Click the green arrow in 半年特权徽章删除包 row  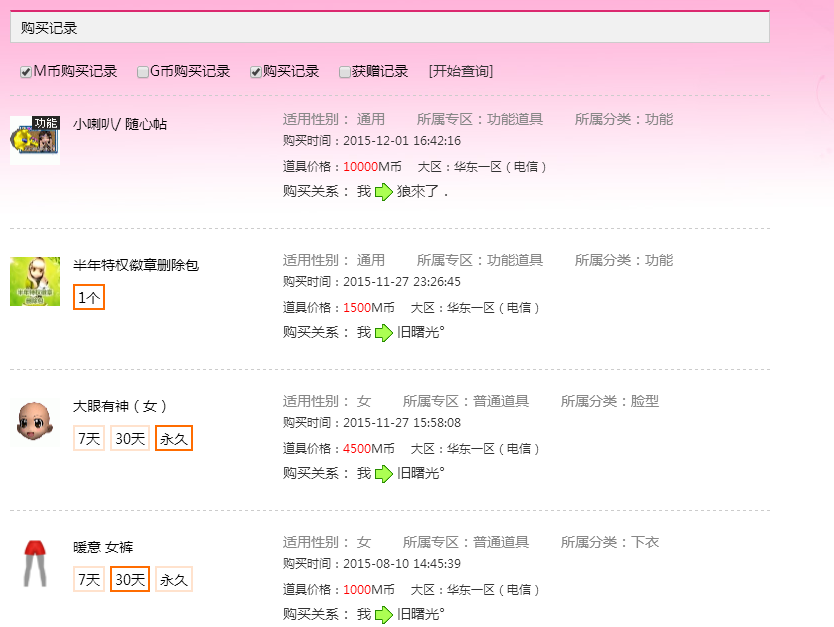coord(383,332)
